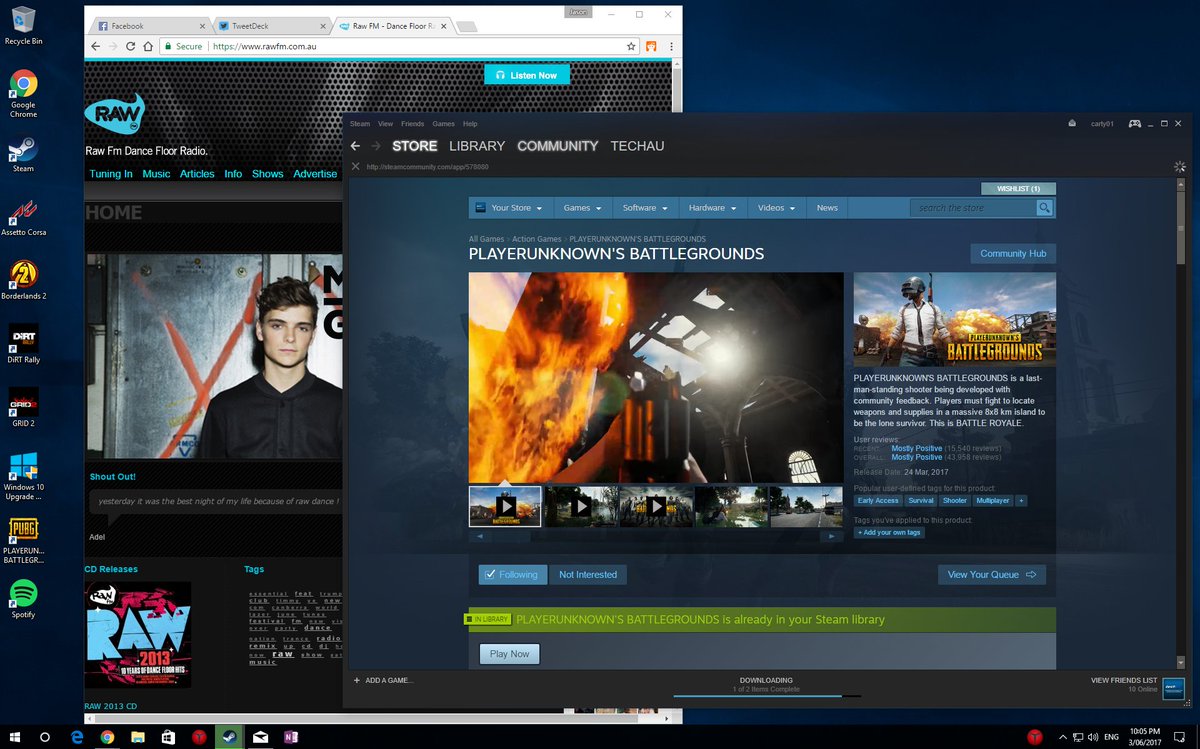The height and width of the screenshot is (749, 1200).
Task: Select DiRT Rally desktop icon
Action: 23,345
